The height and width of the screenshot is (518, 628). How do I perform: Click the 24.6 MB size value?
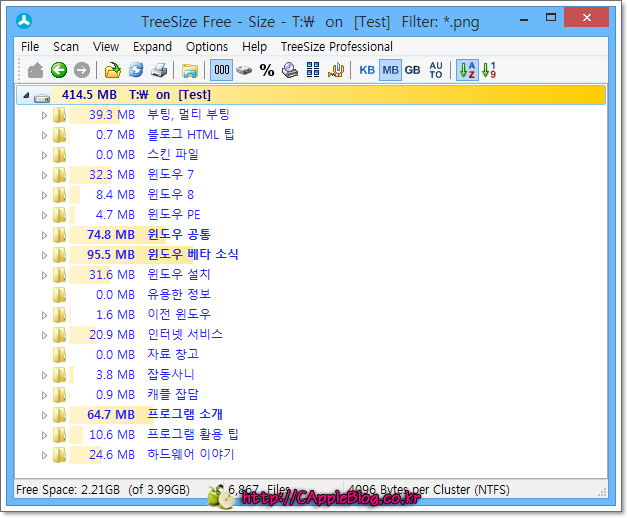pos(112,455)
